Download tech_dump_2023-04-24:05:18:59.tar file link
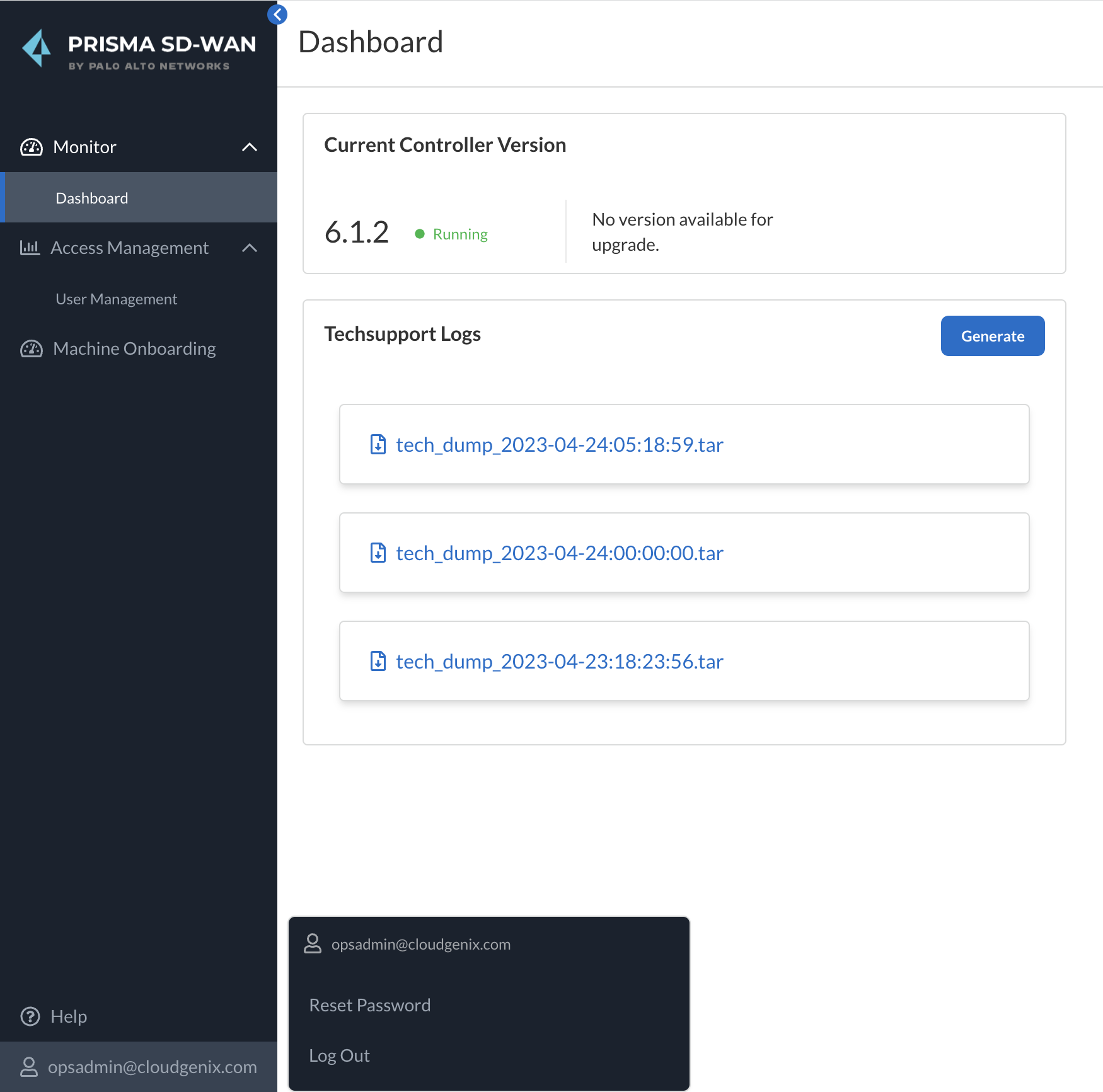1103x1092 pixels. (x=559, y=444)
